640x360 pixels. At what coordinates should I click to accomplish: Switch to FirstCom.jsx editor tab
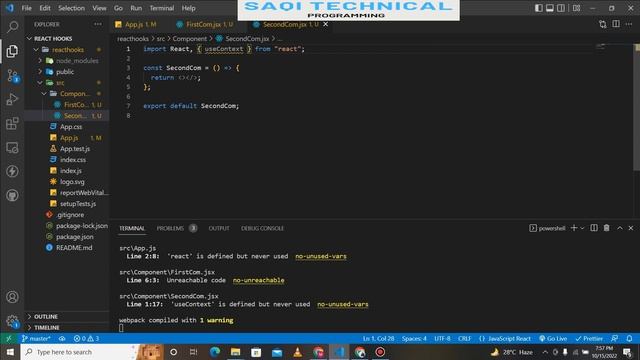point(206,24)
